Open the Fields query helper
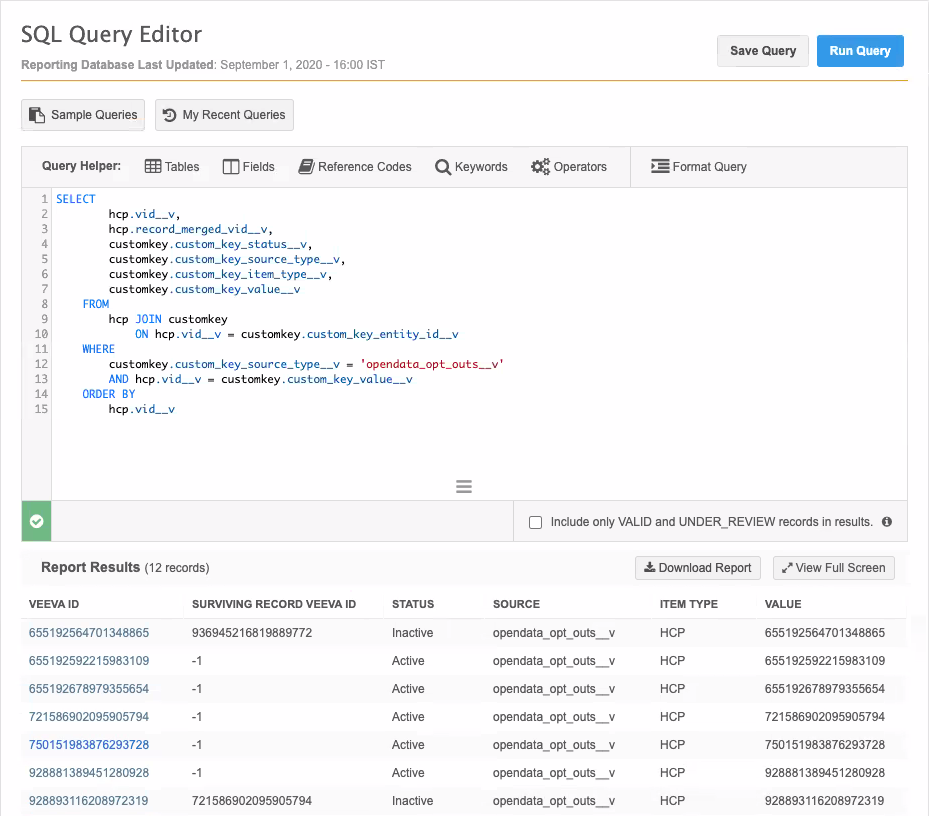The image size is (929, 816). (x=248, y=167)
